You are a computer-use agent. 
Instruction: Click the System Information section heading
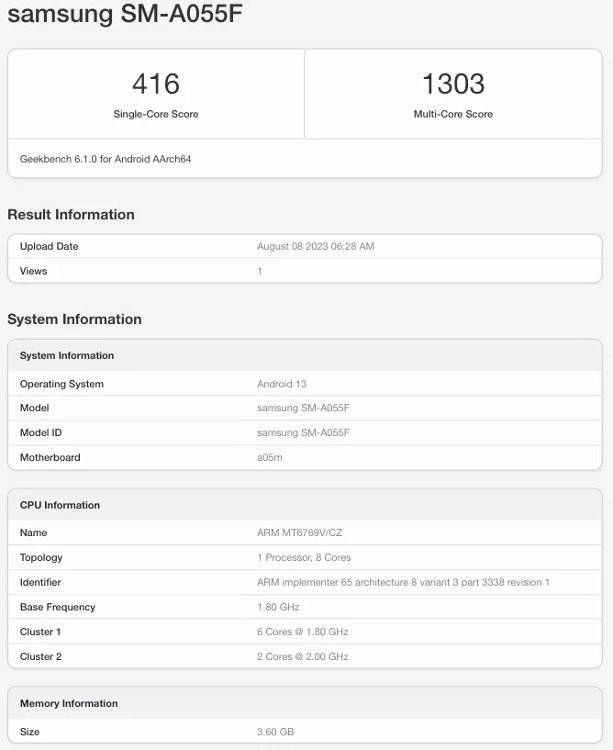click(74, 320)
